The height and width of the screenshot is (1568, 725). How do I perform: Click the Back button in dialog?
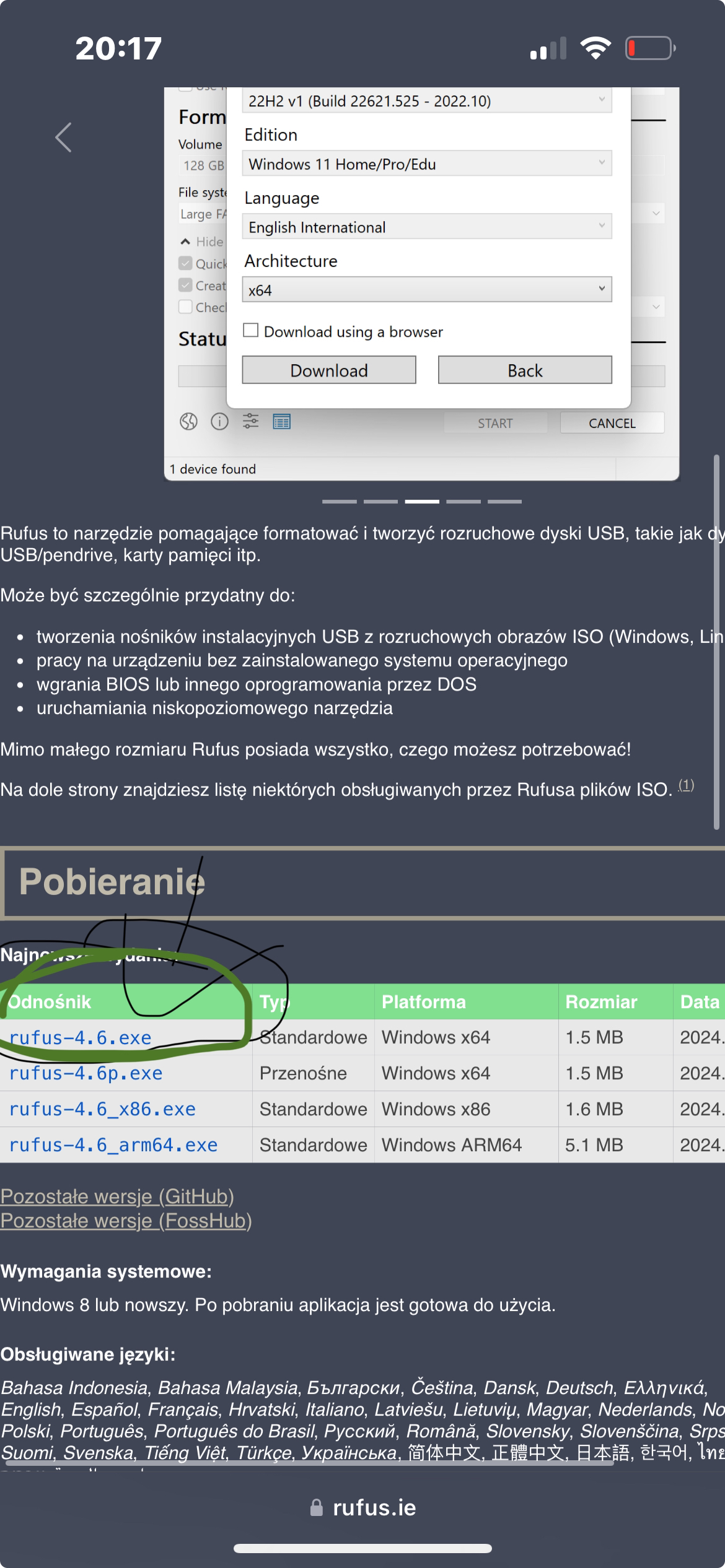pos(525,370)
